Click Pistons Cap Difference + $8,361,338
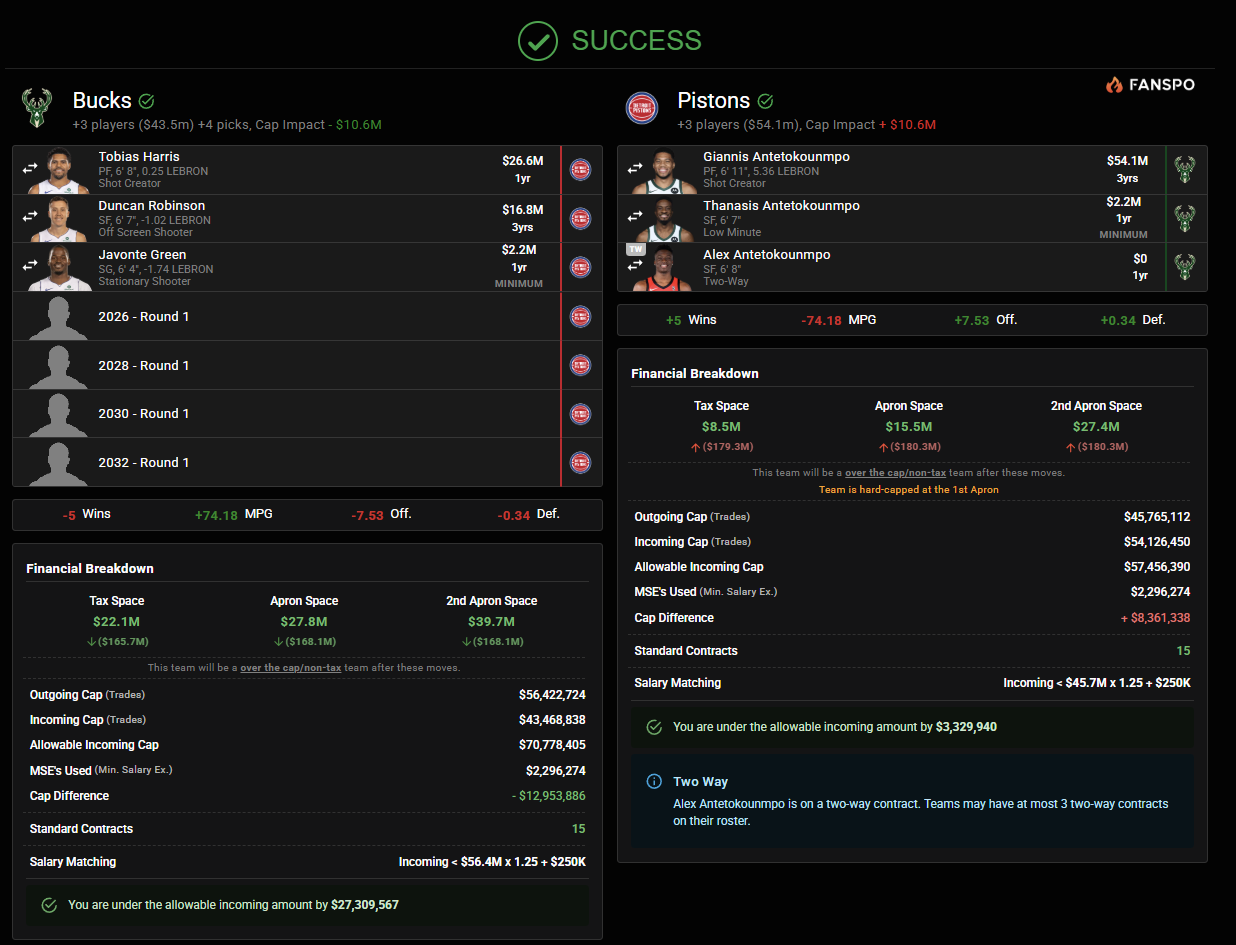The width and height of the screenshot is (1236, 945). tap(1154, 618)
